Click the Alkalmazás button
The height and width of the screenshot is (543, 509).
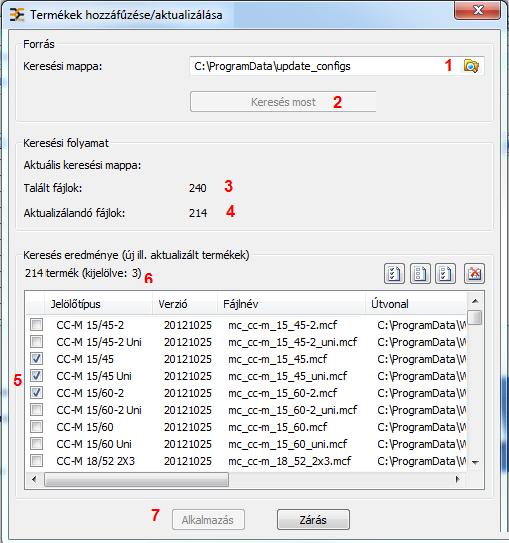point(208,519)
